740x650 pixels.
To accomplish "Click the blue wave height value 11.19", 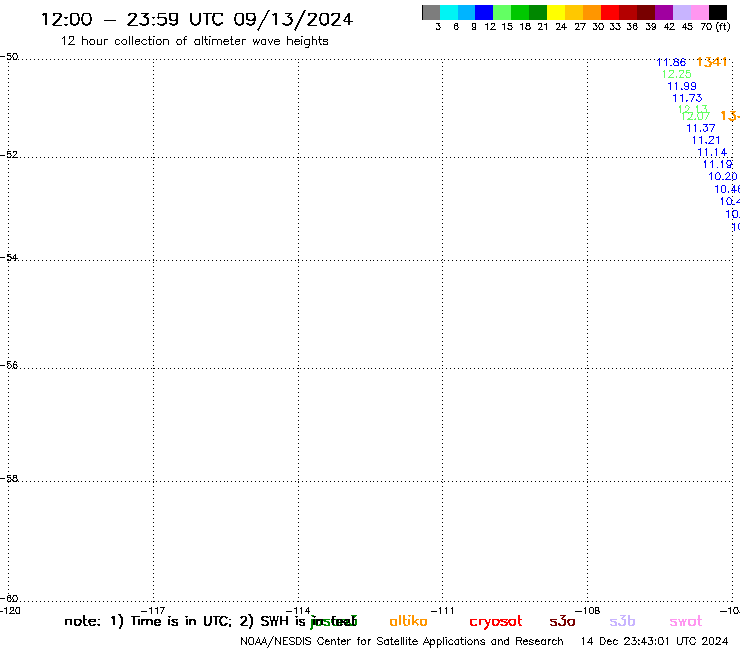I will click(x=717, y=164).
